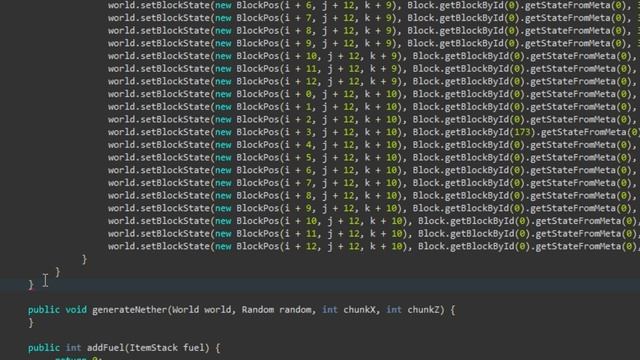The height and width of the screenshot is (360, 640).
Task: Click the 'chunkZ' parameter name
Action: pyautogui.click(x=424, y=310)
